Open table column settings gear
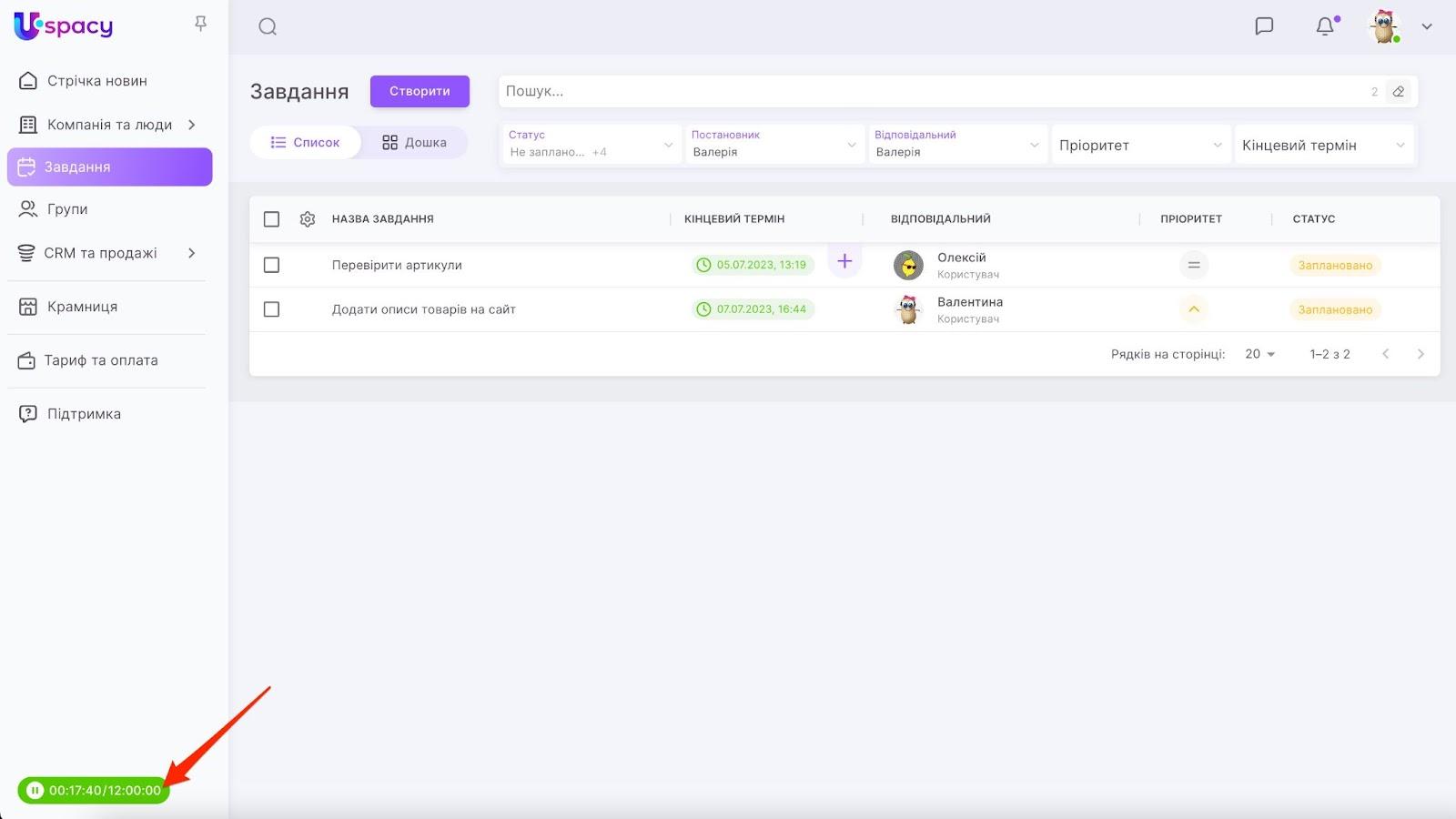 (308, 219)
